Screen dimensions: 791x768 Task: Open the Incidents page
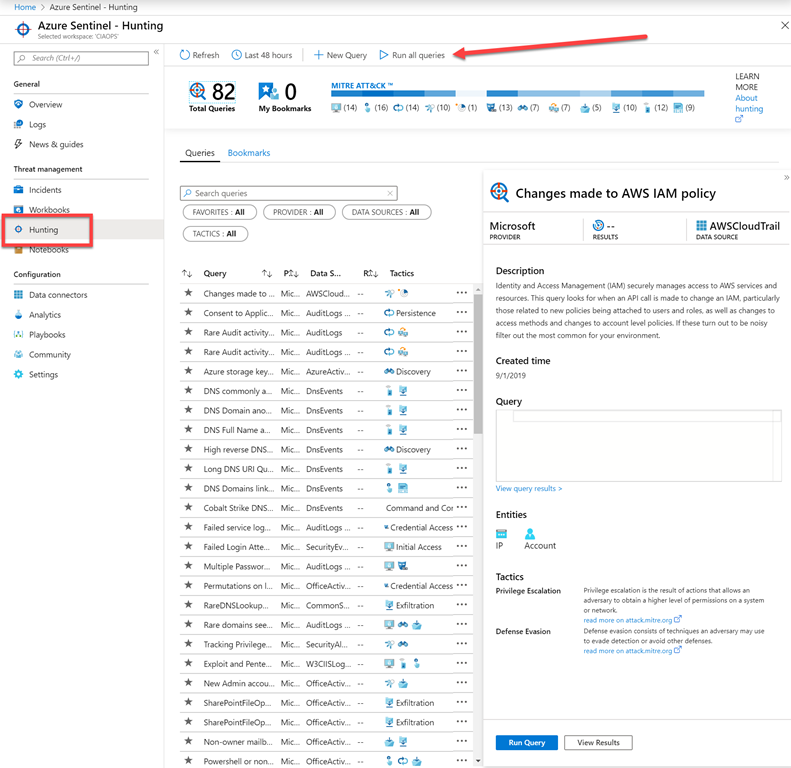pyautogui.click(x=45, y=190)
